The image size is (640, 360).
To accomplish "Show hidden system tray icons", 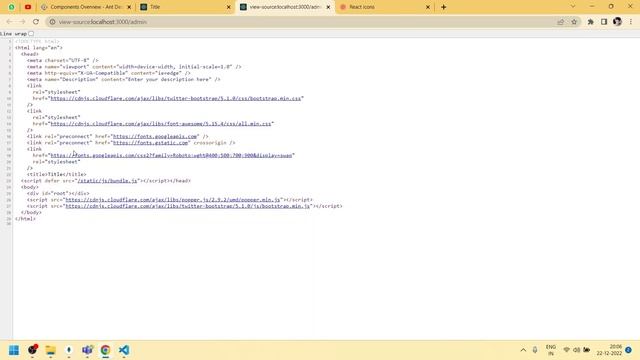I will (523, 350).
